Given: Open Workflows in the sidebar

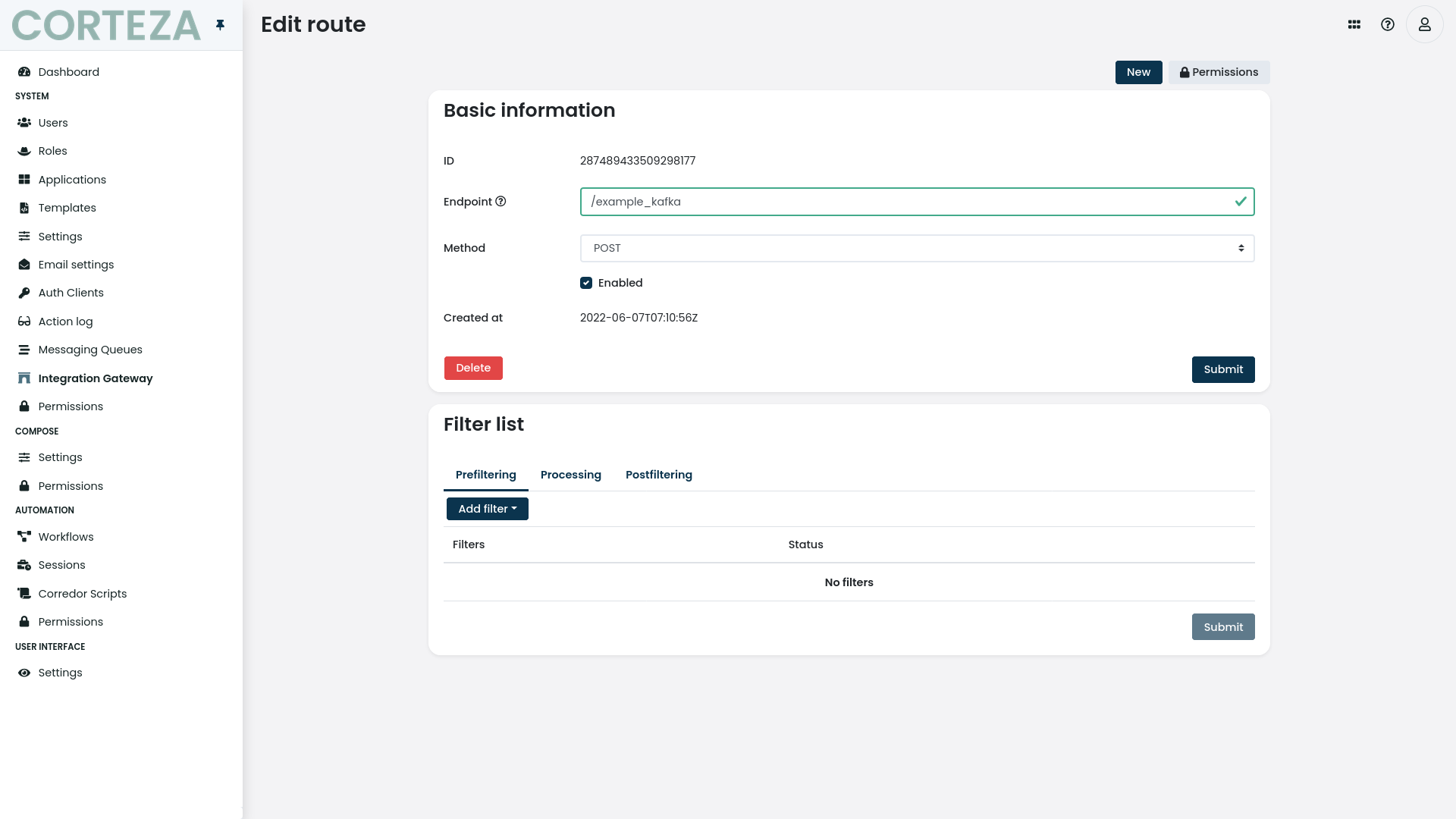Looking at the screenshot, I should click(x=66, y=537).
